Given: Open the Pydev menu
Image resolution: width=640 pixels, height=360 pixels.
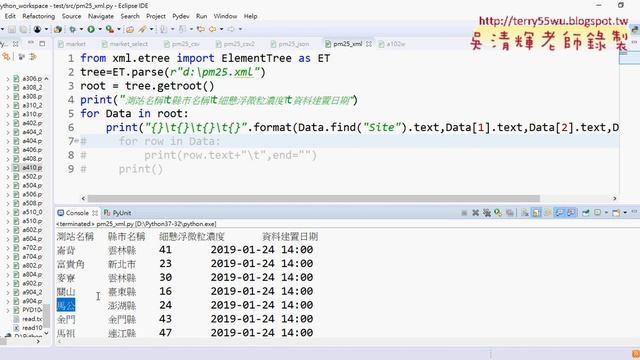Looking at the screenshot, I should tap(180, 16).
